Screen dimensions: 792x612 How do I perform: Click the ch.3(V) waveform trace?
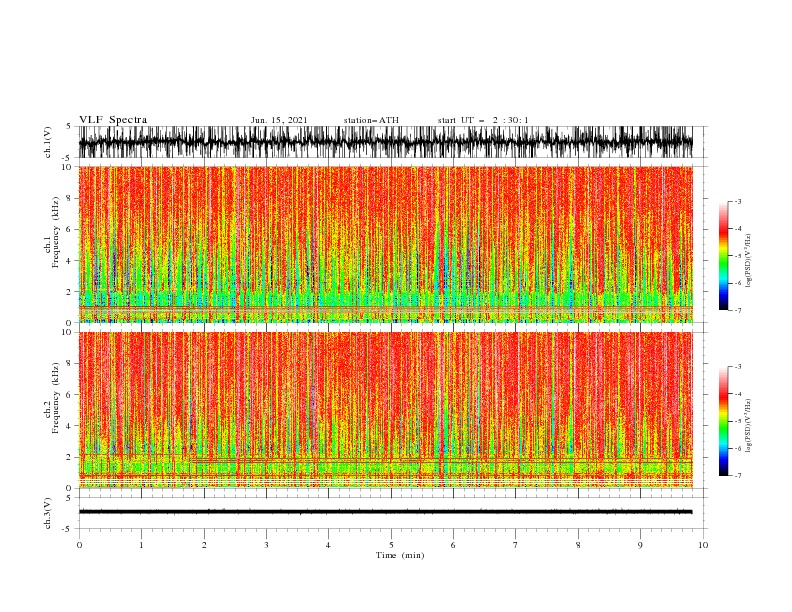[x=386, y=512]
